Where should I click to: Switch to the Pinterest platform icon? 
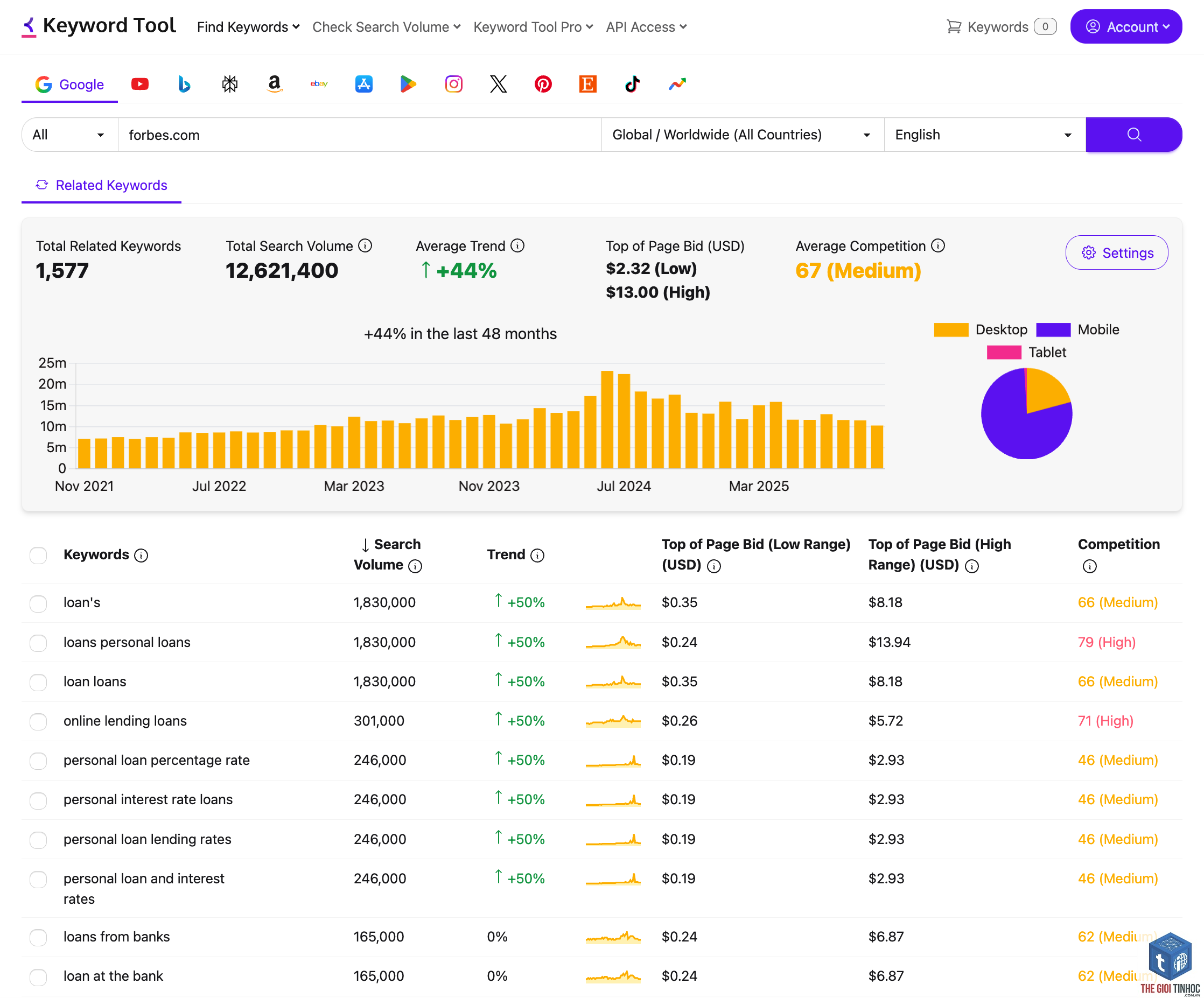[543, 85]
